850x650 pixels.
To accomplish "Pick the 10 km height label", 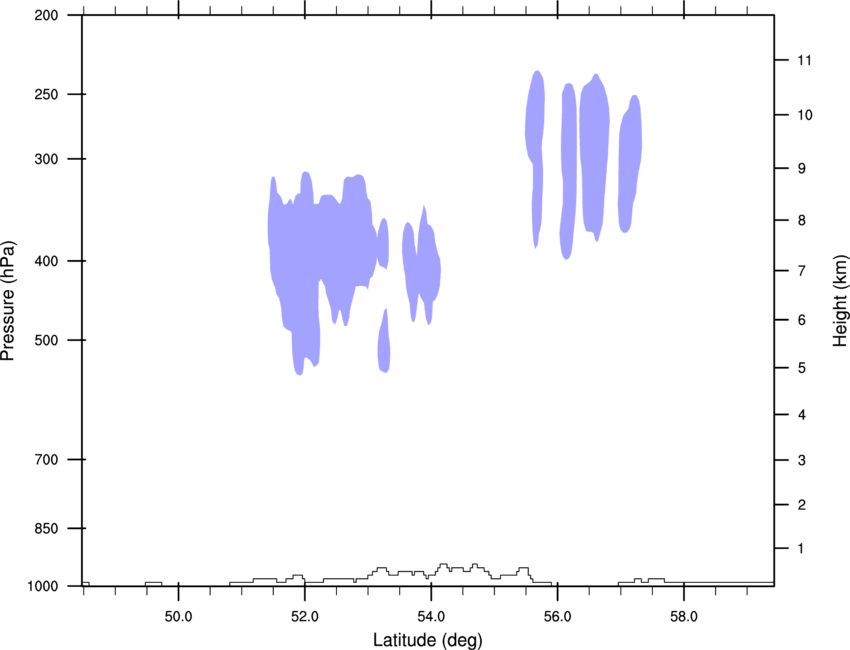I will point(804,115).
